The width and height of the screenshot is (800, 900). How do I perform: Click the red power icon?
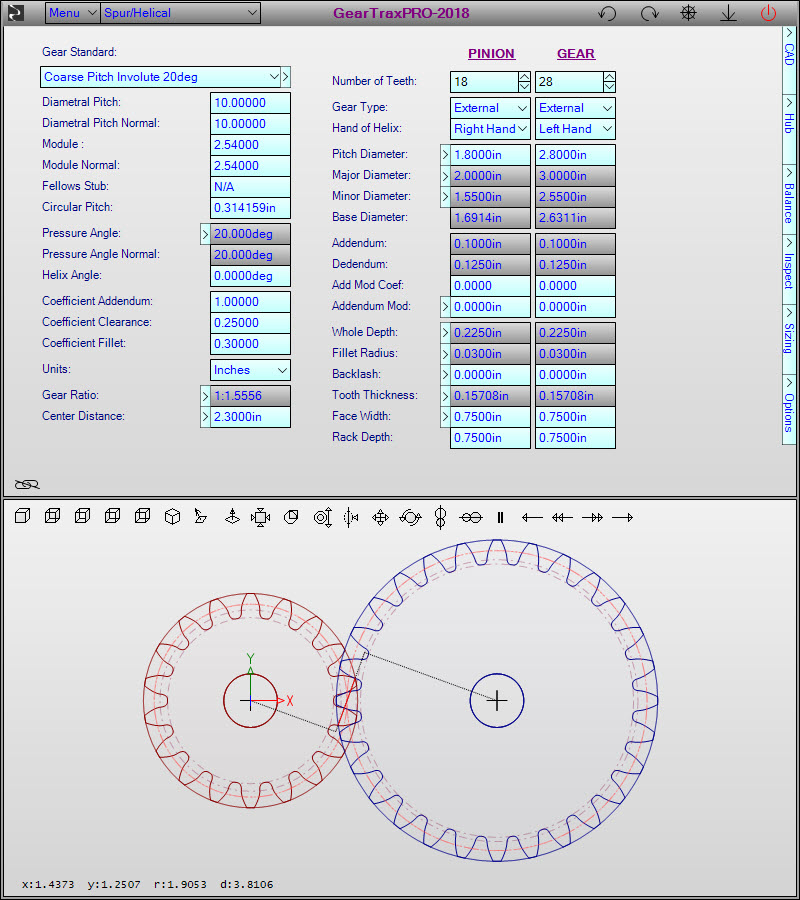(768, 13)
